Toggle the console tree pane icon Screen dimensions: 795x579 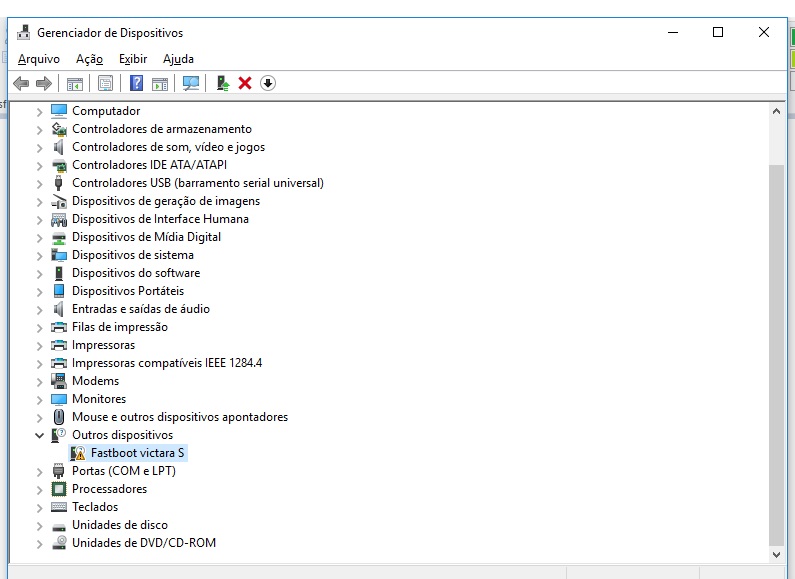tap(75, 83)
